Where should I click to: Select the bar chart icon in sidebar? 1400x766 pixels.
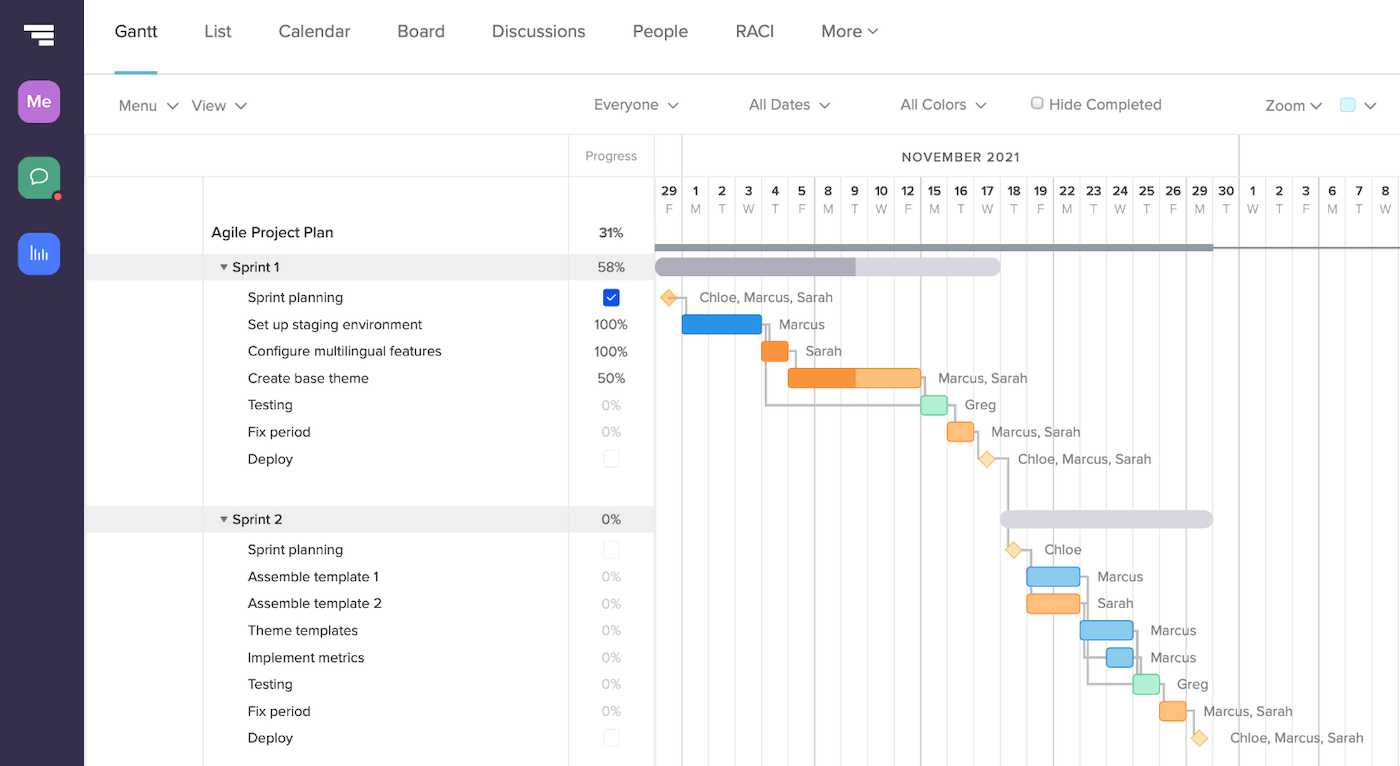(x=38, y=253)
